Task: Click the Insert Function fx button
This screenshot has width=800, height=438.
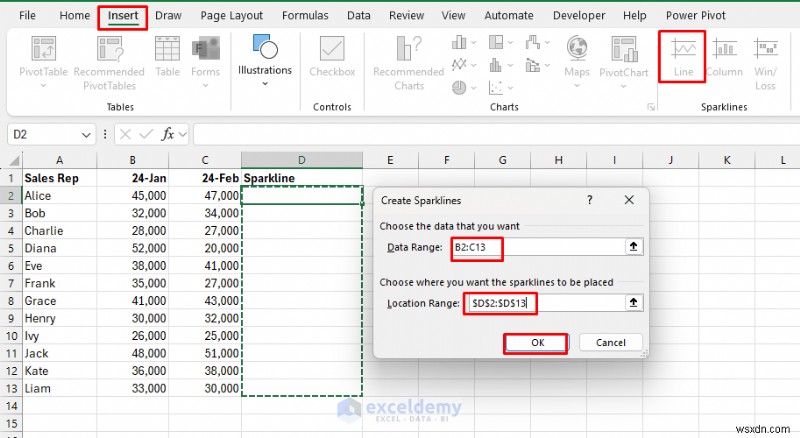Action: coord(167,134)
